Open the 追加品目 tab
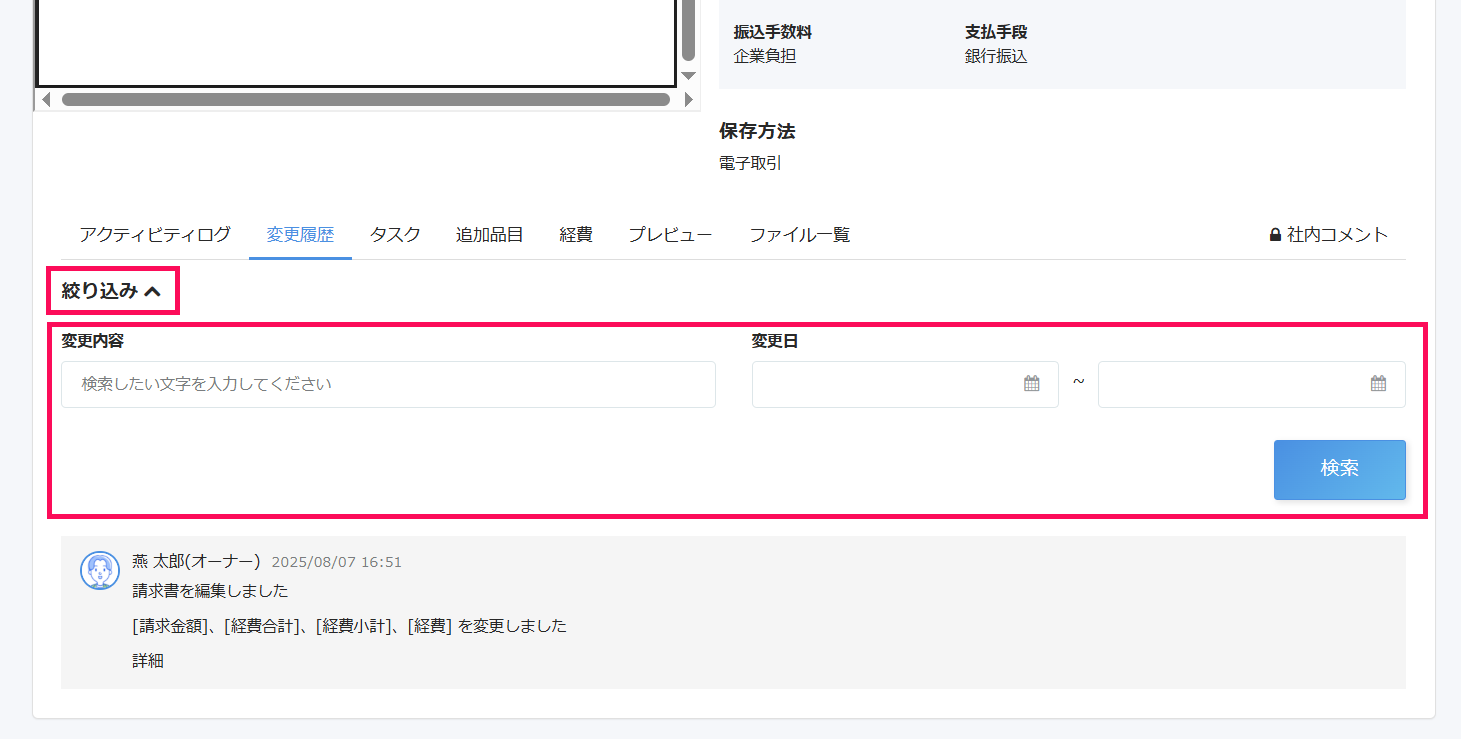The height and width of the screenshot is (739, 1461). [x=490, y=235]
